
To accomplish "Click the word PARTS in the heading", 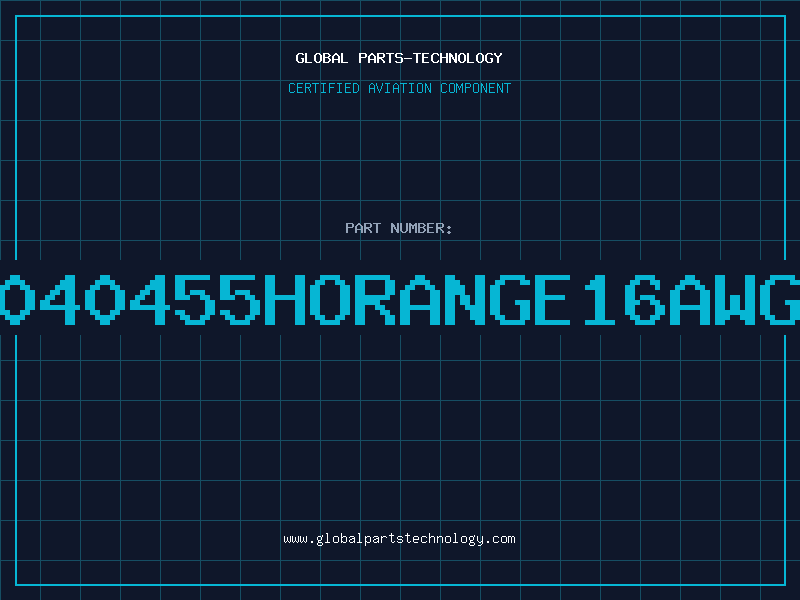I will 381,58.
